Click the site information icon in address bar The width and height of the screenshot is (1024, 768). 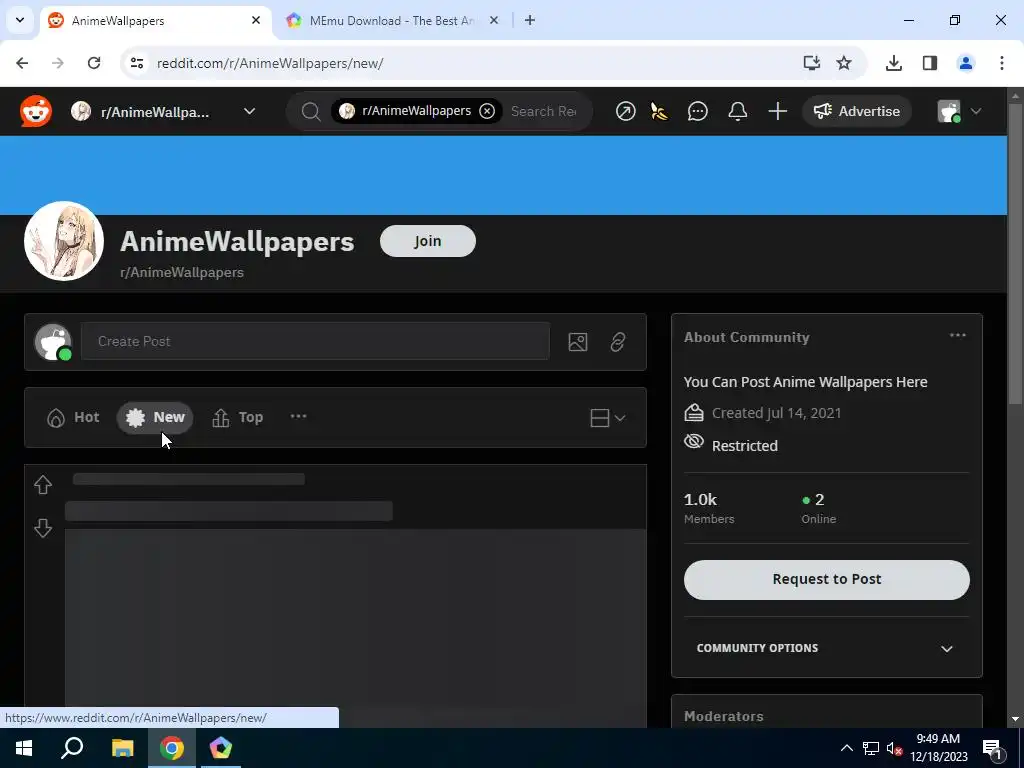point(136,63)
